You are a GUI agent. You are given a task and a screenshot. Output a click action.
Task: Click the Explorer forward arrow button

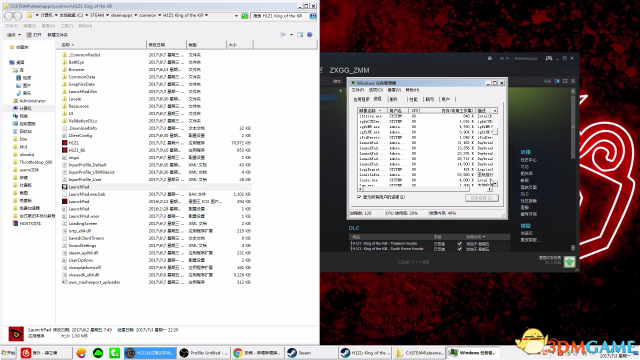click(x=18, y=16)
